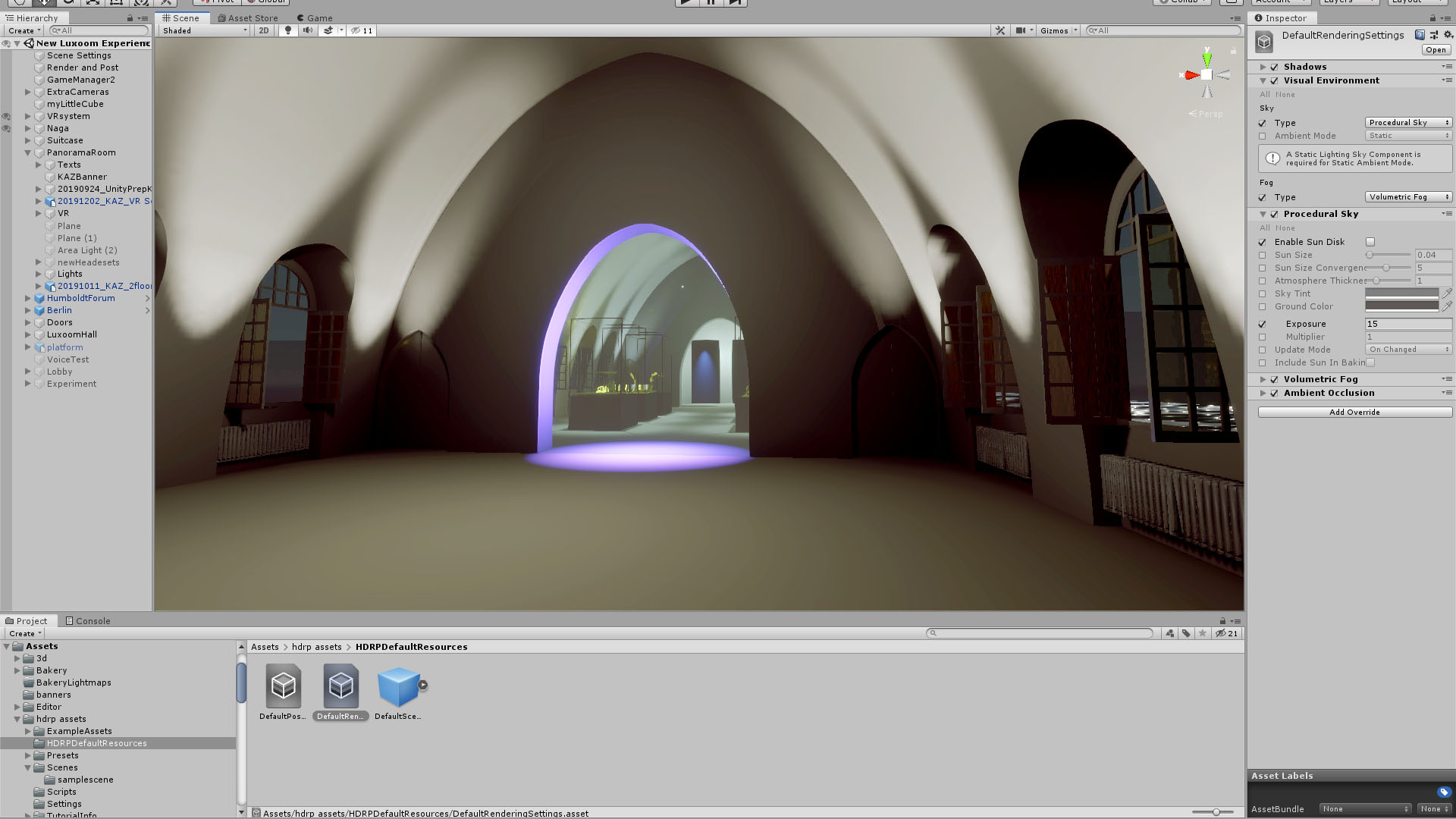This screenshot has height=819, width=1456.
Task: Click the Add Override button
Action: [x=1355, y=412]
